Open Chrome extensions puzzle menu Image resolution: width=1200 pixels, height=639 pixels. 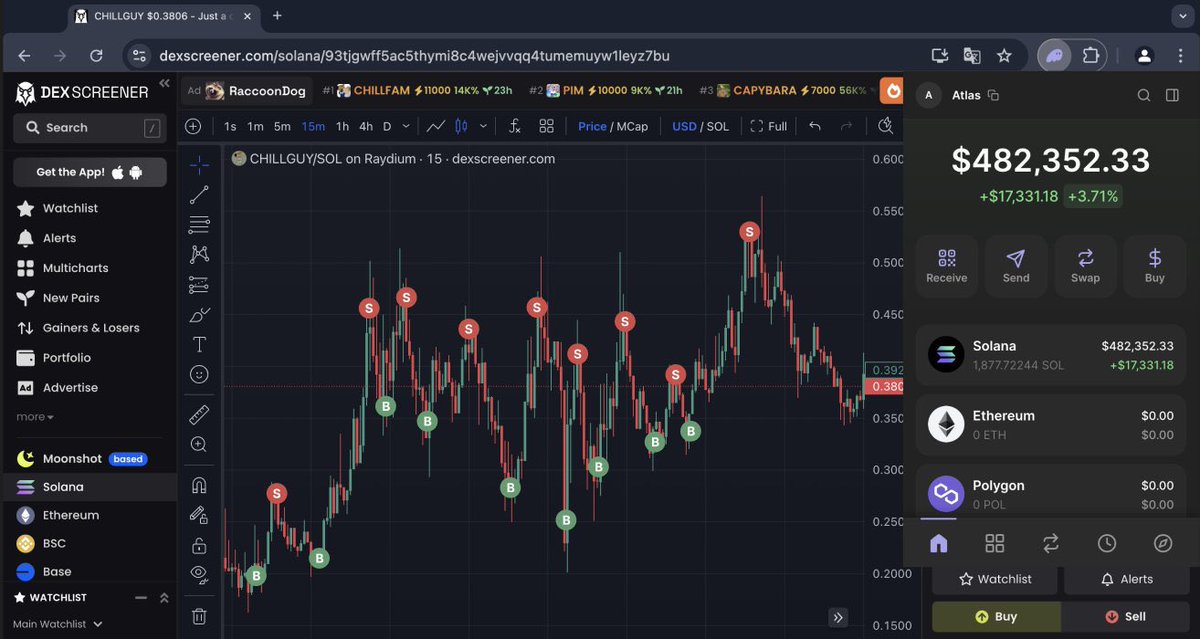(x=1092, y=55)
